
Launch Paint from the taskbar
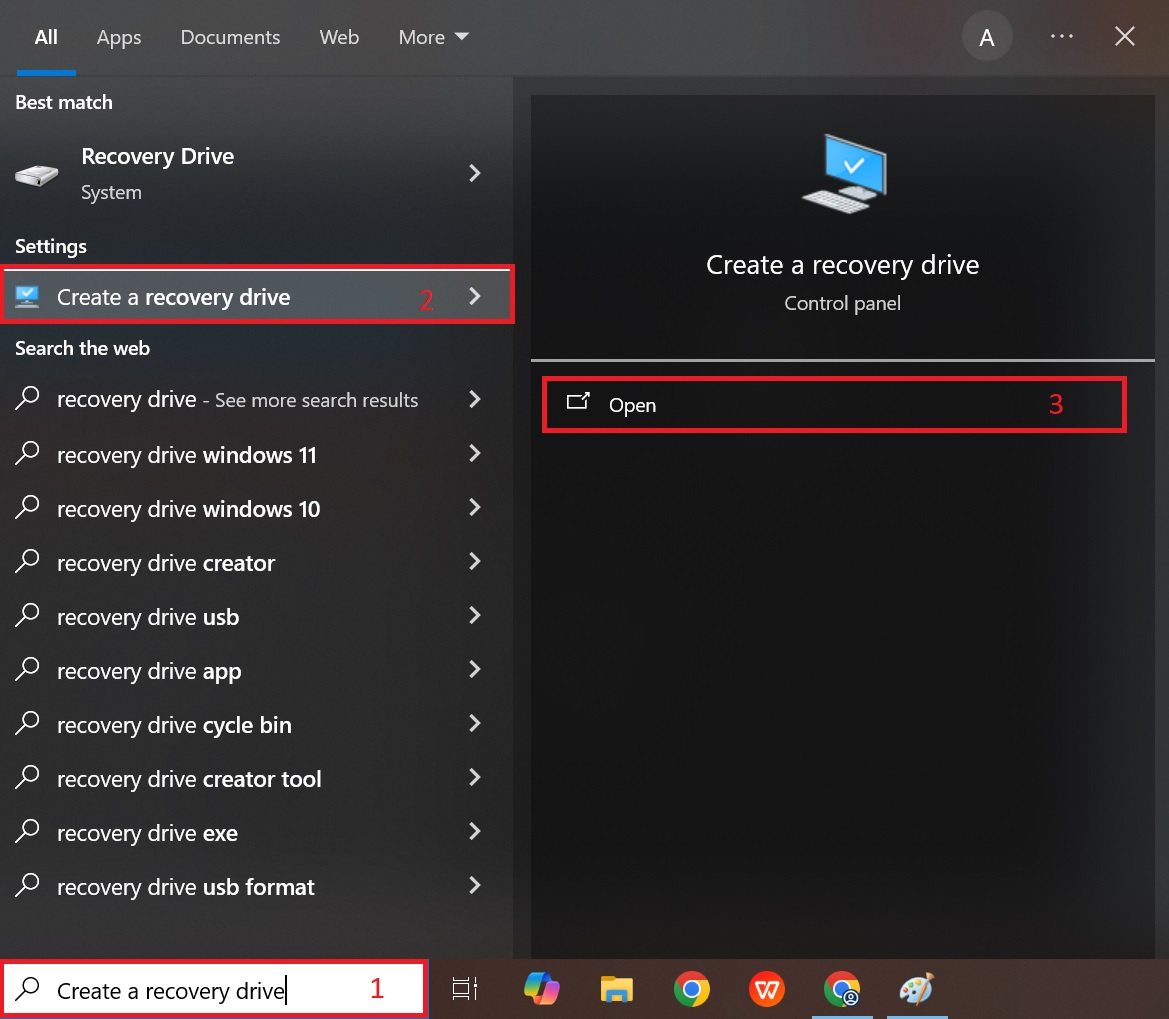point(917,990)
